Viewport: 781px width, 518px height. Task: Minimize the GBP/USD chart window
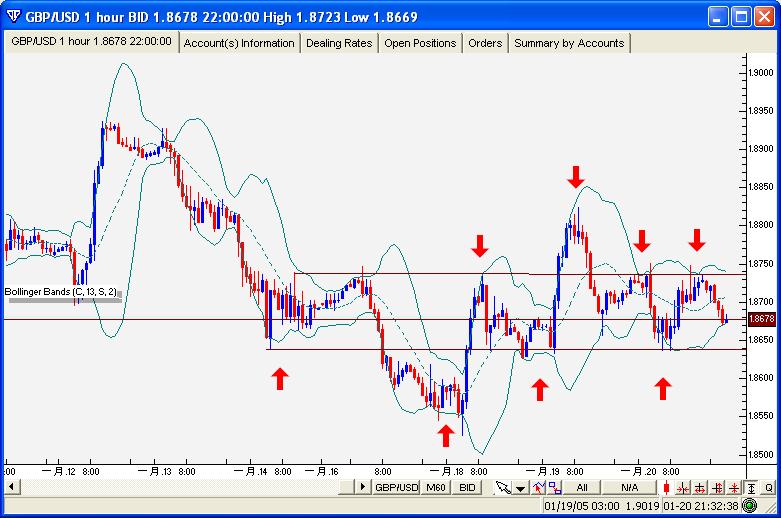pos(718,17)
